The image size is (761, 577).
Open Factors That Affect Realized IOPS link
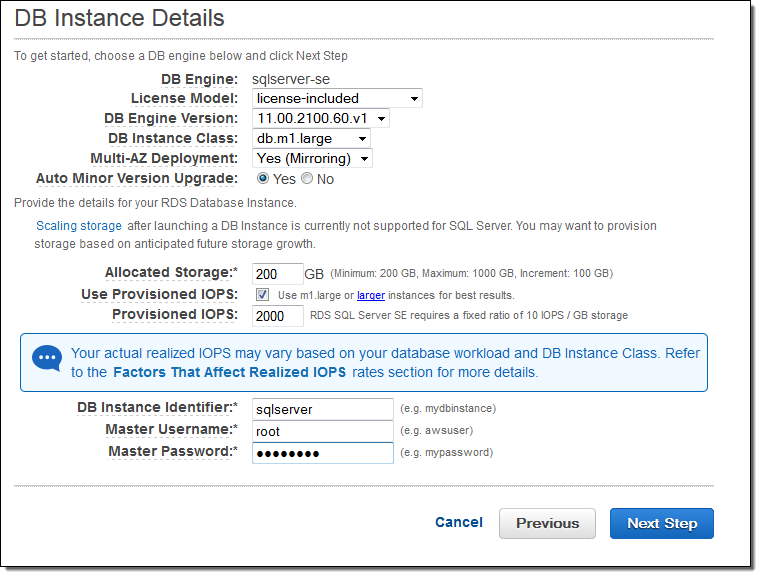click(229, 372)
